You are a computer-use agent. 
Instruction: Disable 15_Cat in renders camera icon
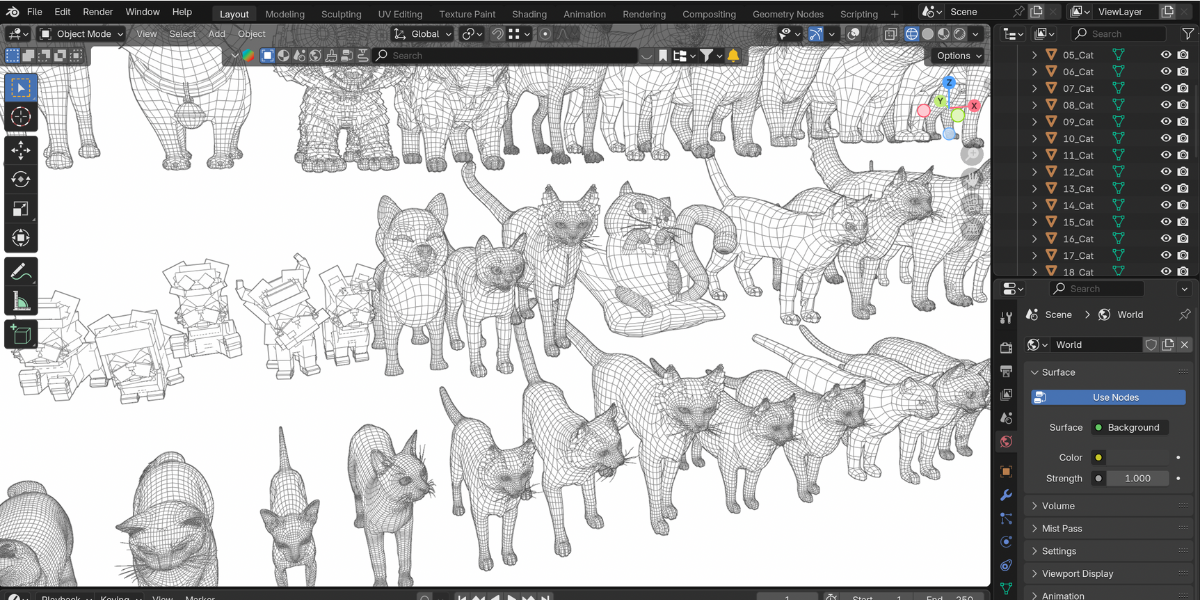(x=1183, y=222)
